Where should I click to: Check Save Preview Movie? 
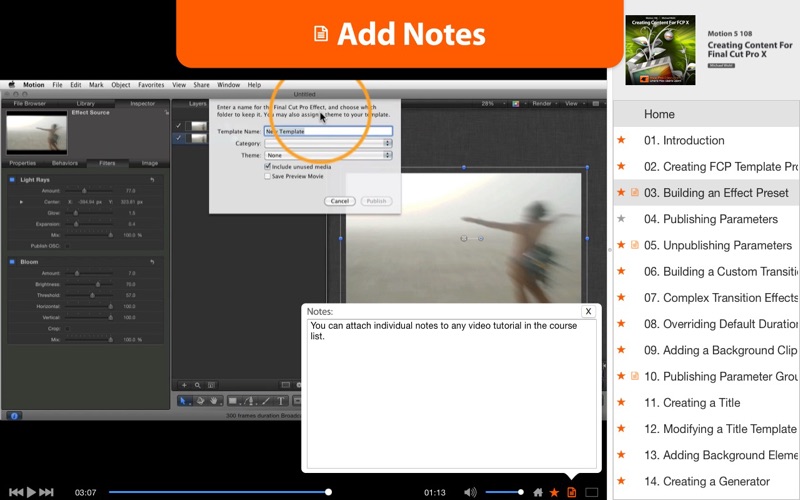[x=267, y=176]
